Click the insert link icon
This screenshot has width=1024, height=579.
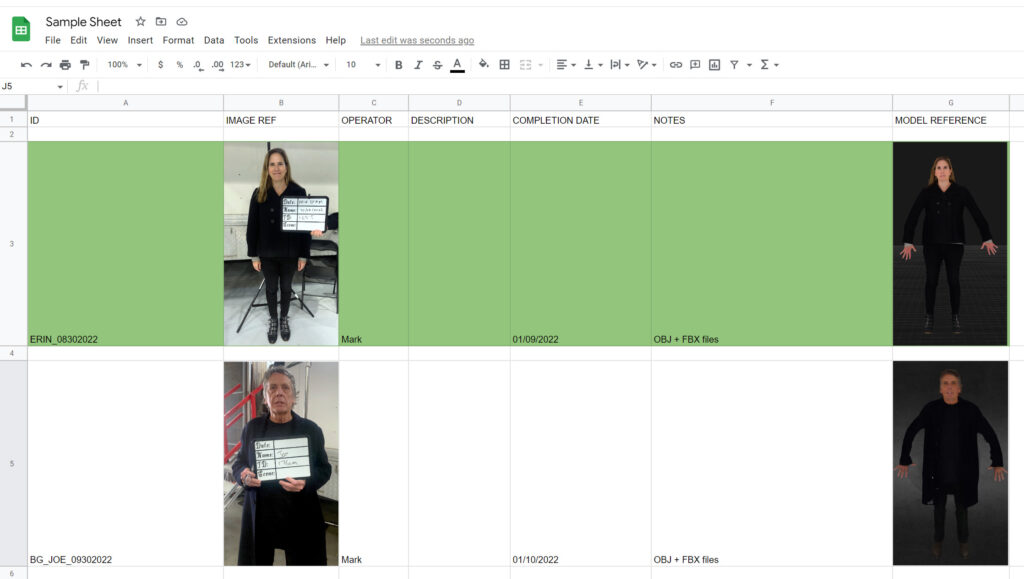coord(676,65)
